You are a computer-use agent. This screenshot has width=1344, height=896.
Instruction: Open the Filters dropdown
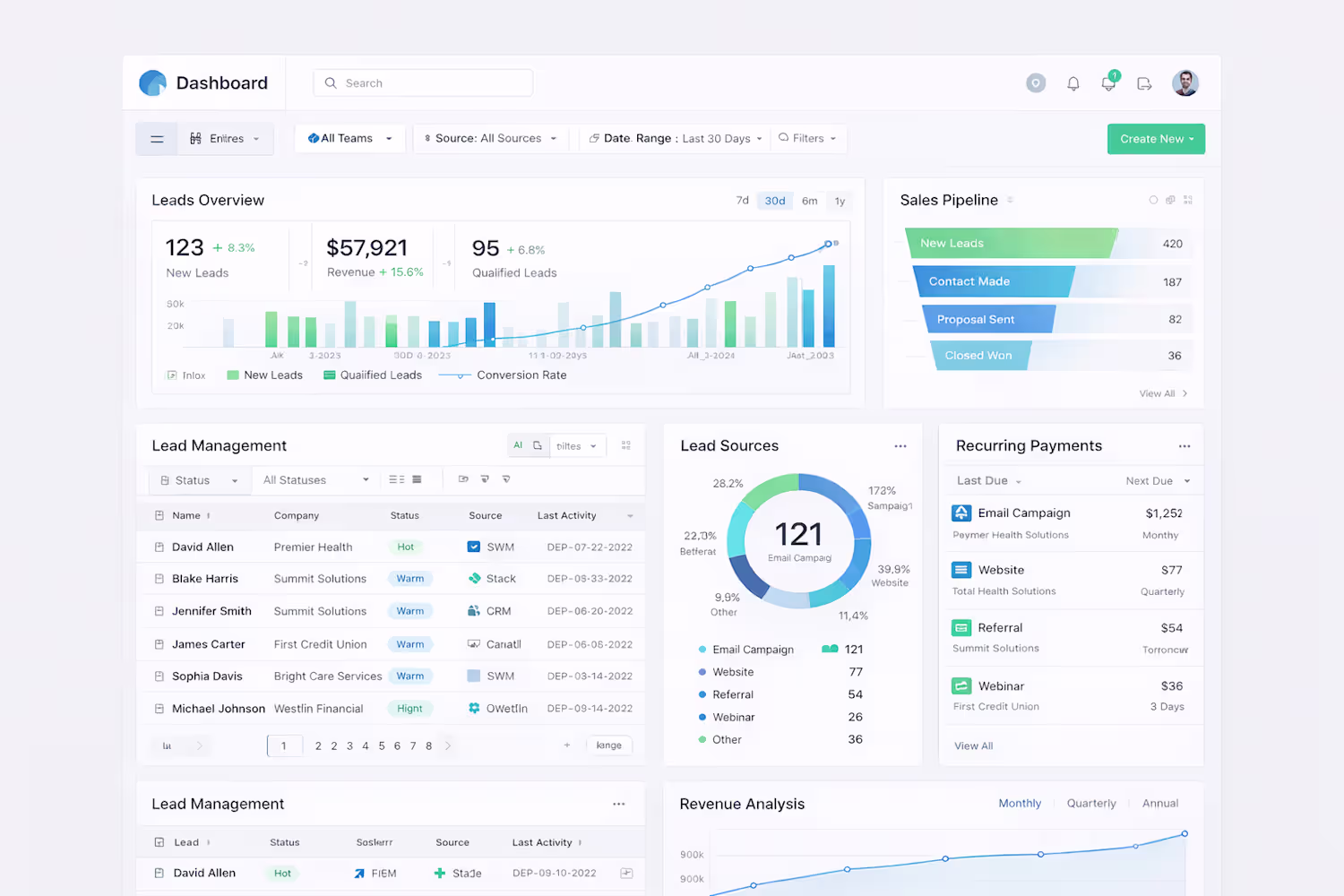pyautogui.click(x=807, y=139)
